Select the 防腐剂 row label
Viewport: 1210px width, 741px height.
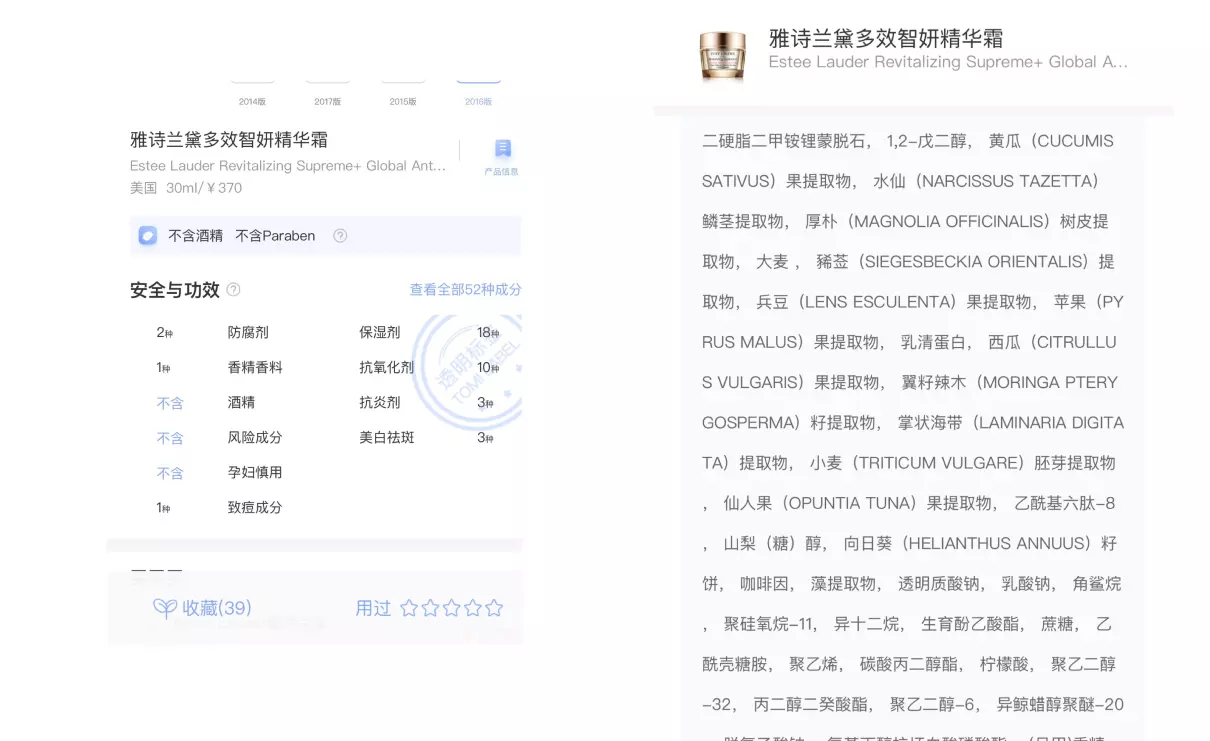pyautogui.click(x=248, y=332)
